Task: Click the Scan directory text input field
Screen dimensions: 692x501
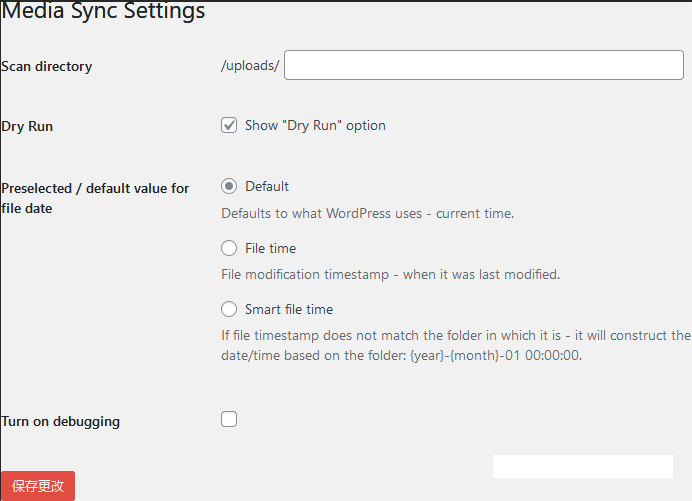Action: (484, 65)
